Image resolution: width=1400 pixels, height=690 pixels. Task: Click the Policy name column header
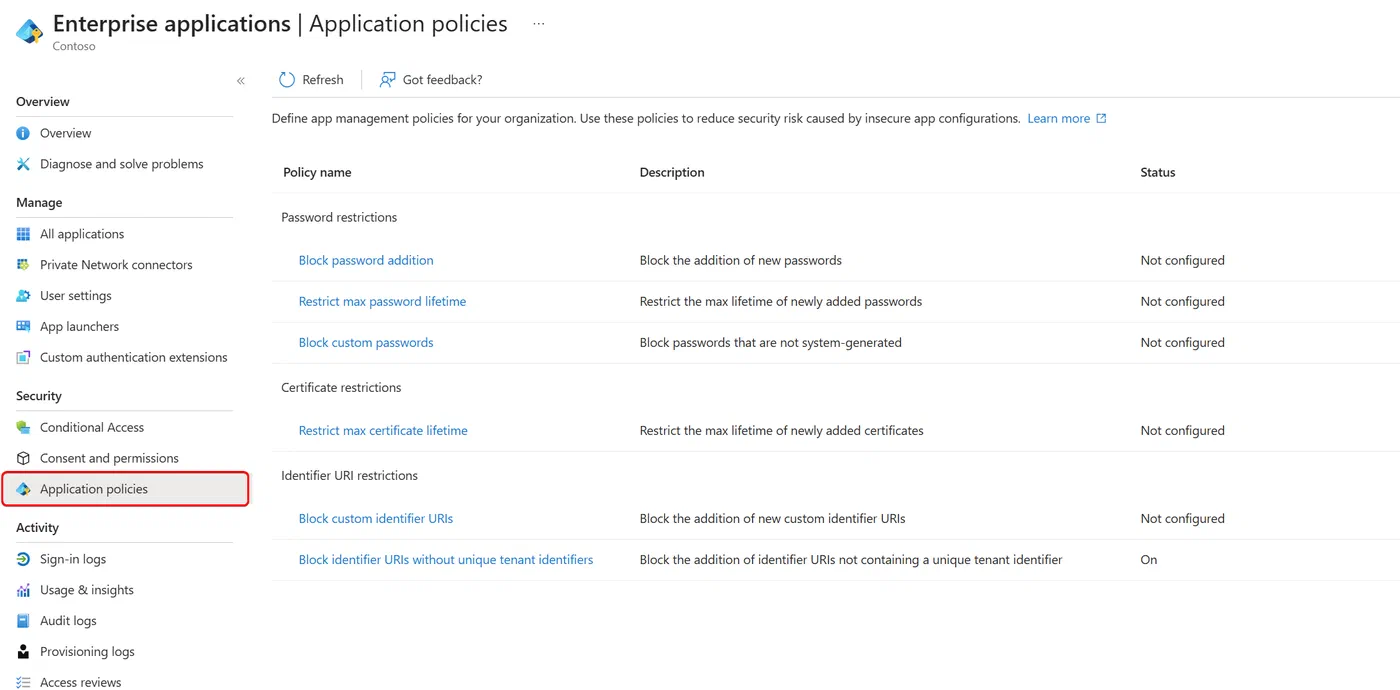coord(317,172)
